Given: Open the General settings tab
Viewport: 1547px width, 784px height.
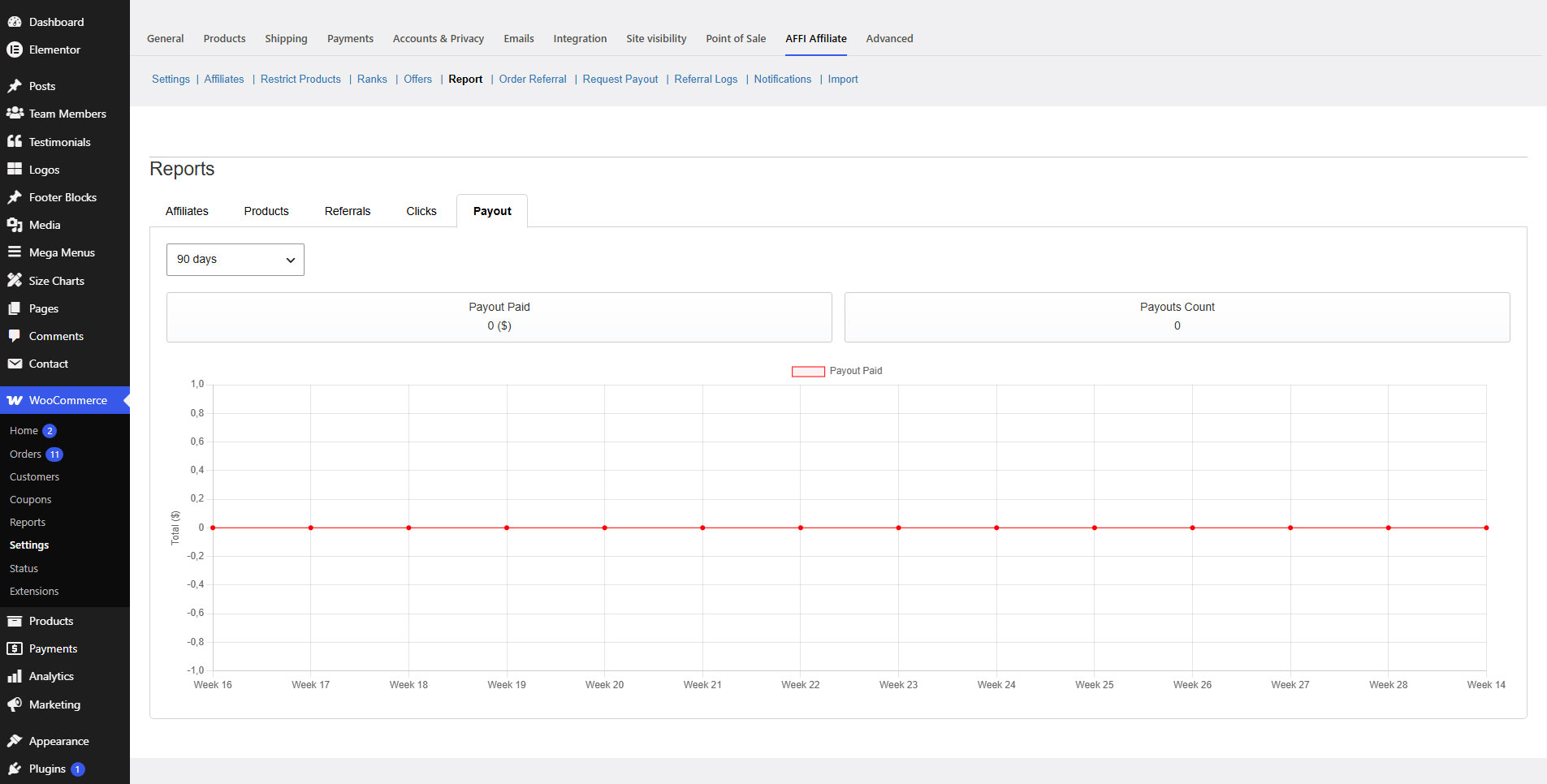Looking at the screenshot, I should [166, 38].
